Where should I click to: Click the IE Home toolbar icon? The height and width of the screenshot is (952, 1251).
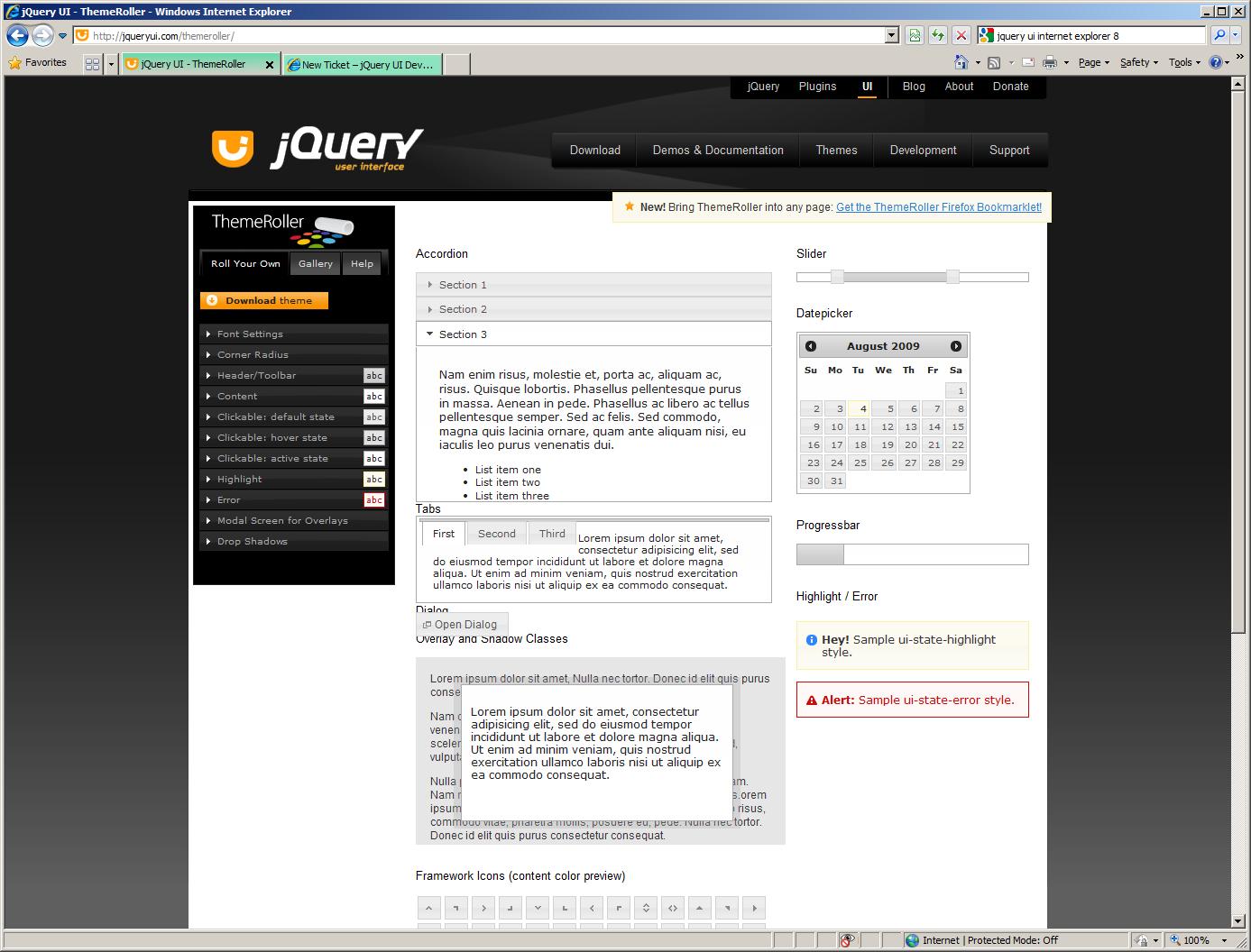[x=961, y=62]
